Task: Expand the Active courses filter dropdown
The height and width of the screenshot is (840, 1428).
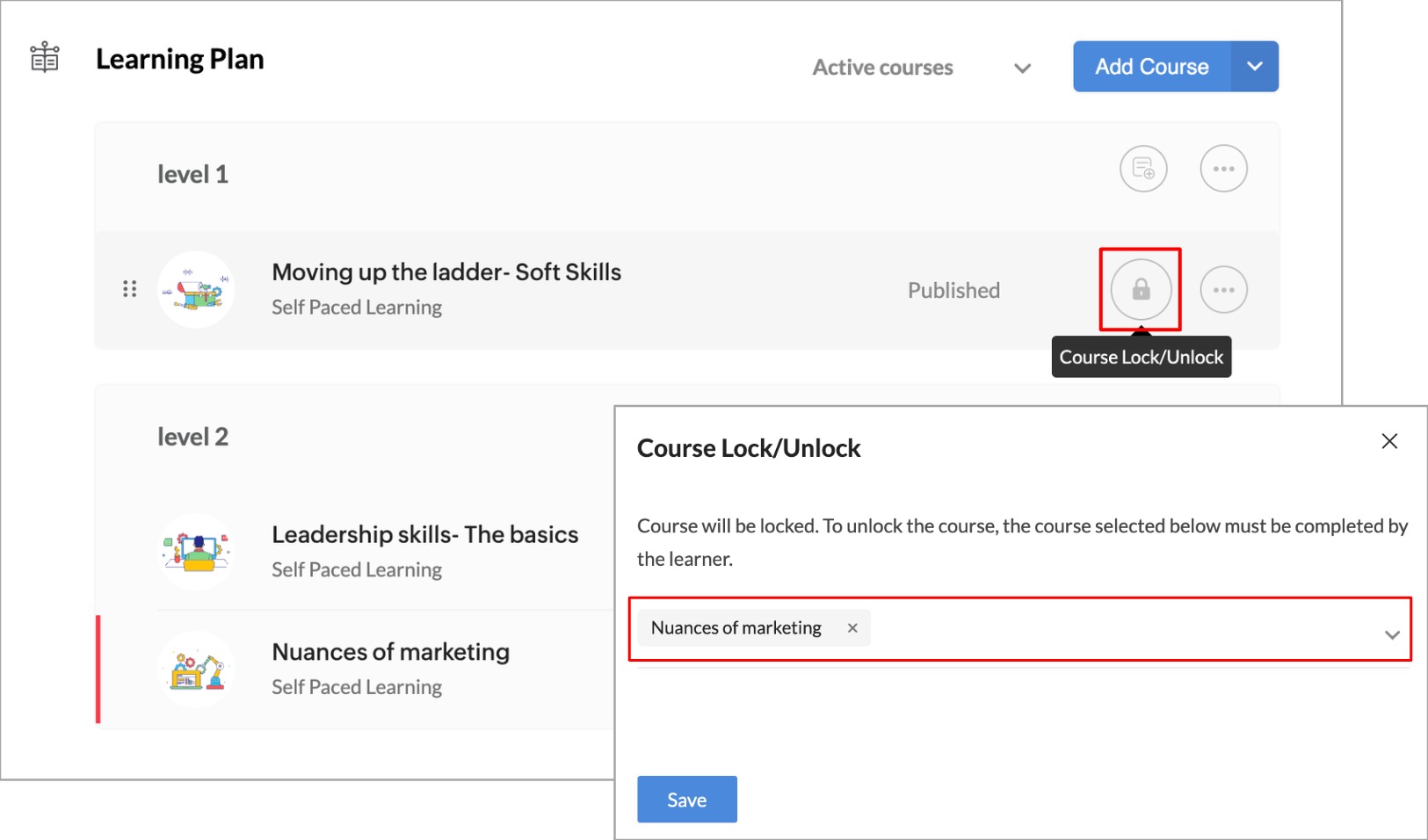Action: click(1021, 68)
